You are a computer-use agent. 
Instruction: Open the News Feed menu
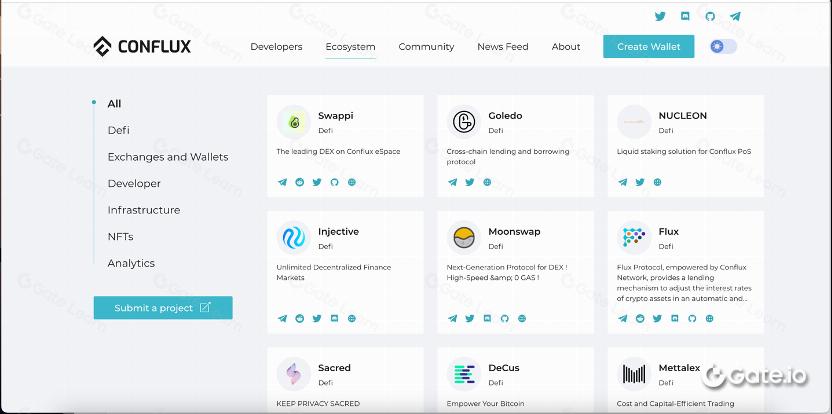pos(502,47)
